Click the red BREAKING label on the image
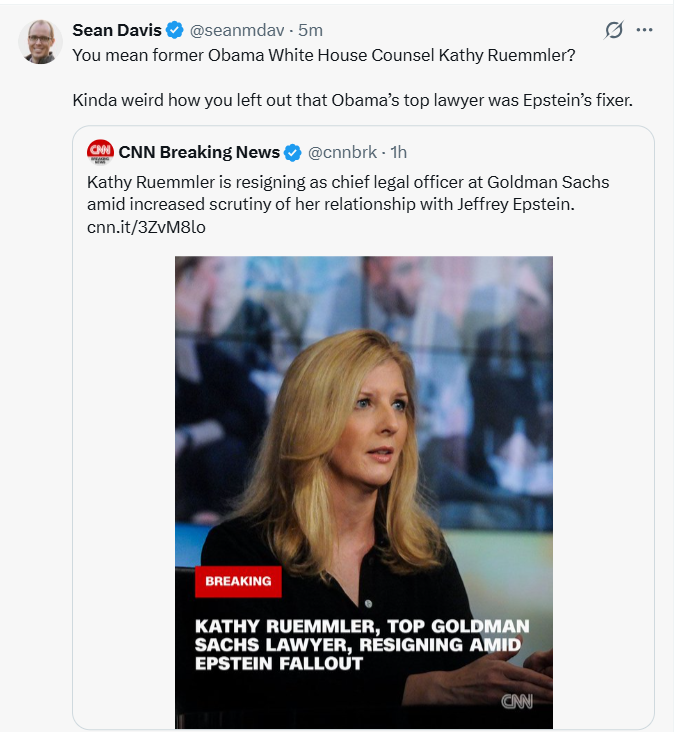The width and height of the screenshot is (684, 732). [238, 581]
